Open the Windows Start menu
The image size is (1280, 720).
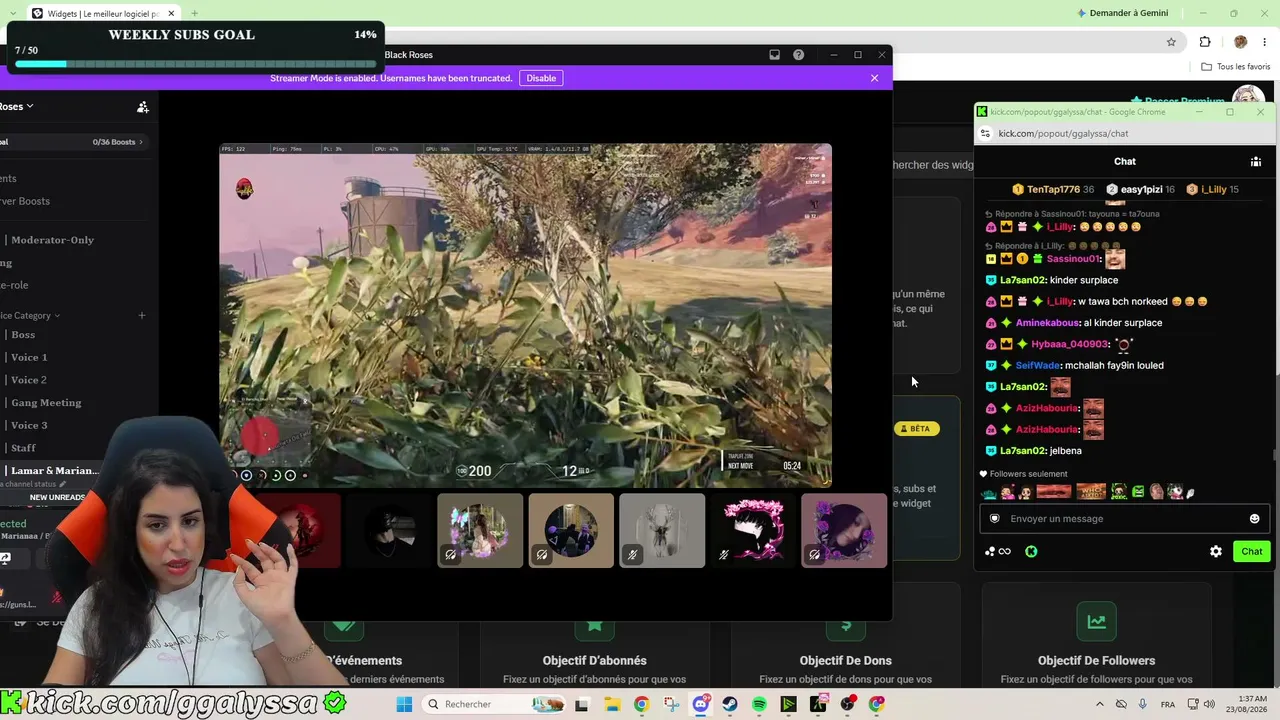click(x=404, y=705)
